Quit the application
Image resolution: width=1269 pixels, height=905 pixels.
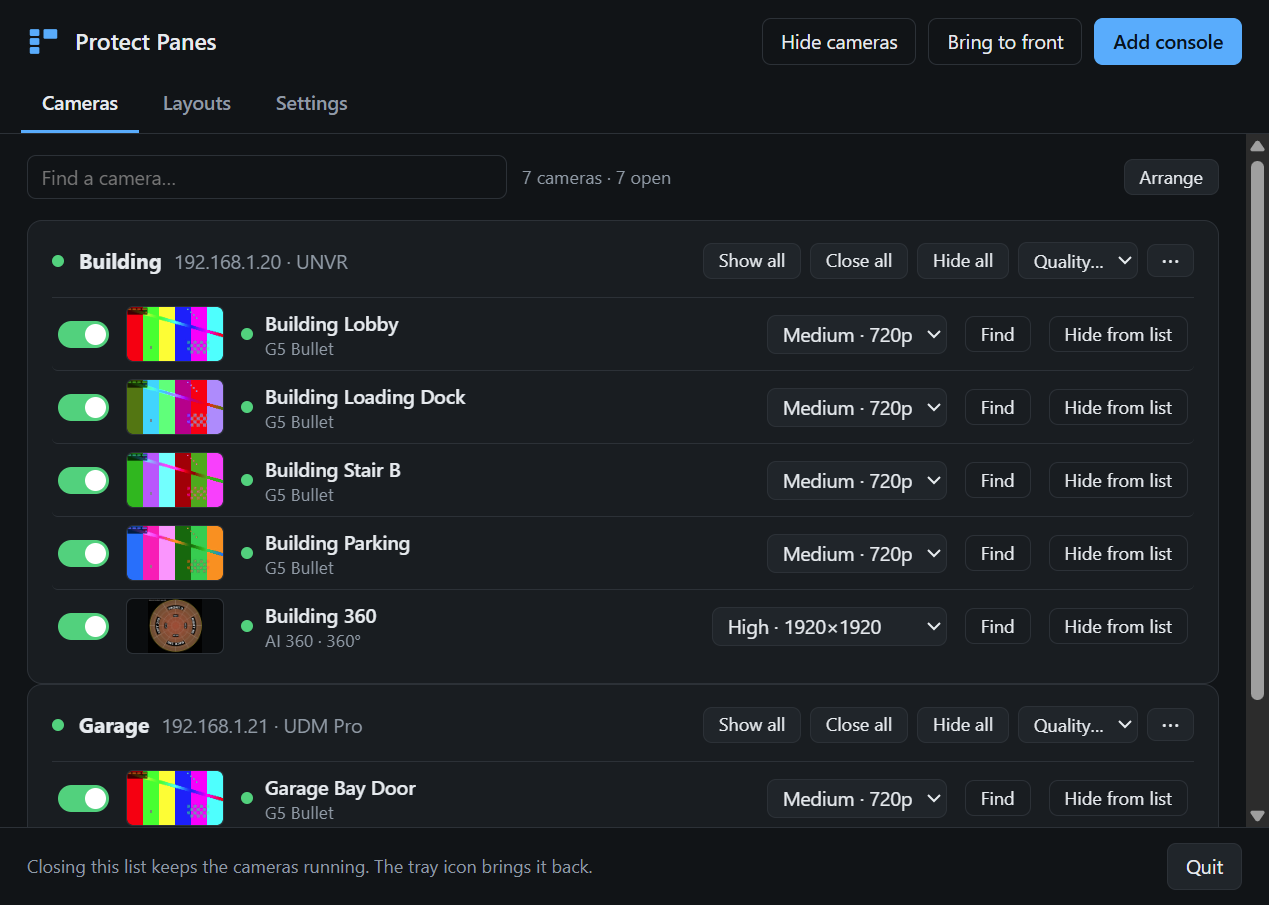1204,867
